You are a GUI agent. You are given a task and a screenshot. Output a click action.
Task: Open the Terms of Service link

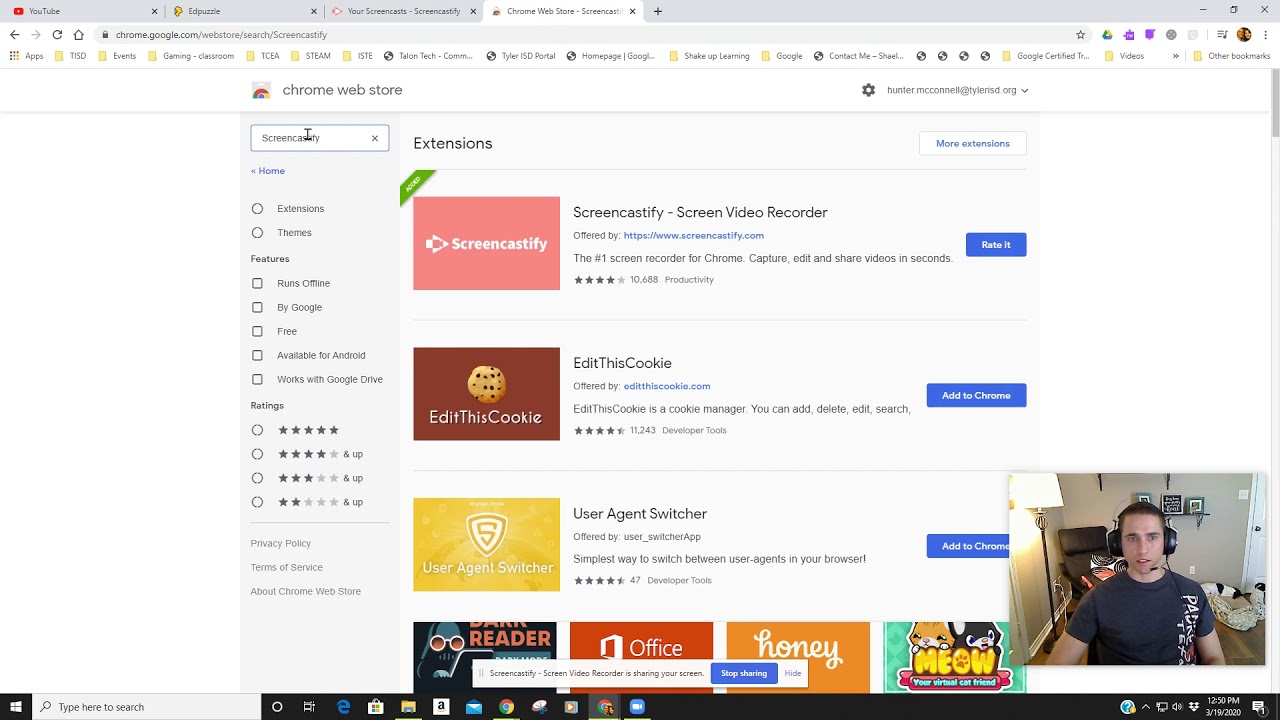pyautogui.click(x=287, y=568)
